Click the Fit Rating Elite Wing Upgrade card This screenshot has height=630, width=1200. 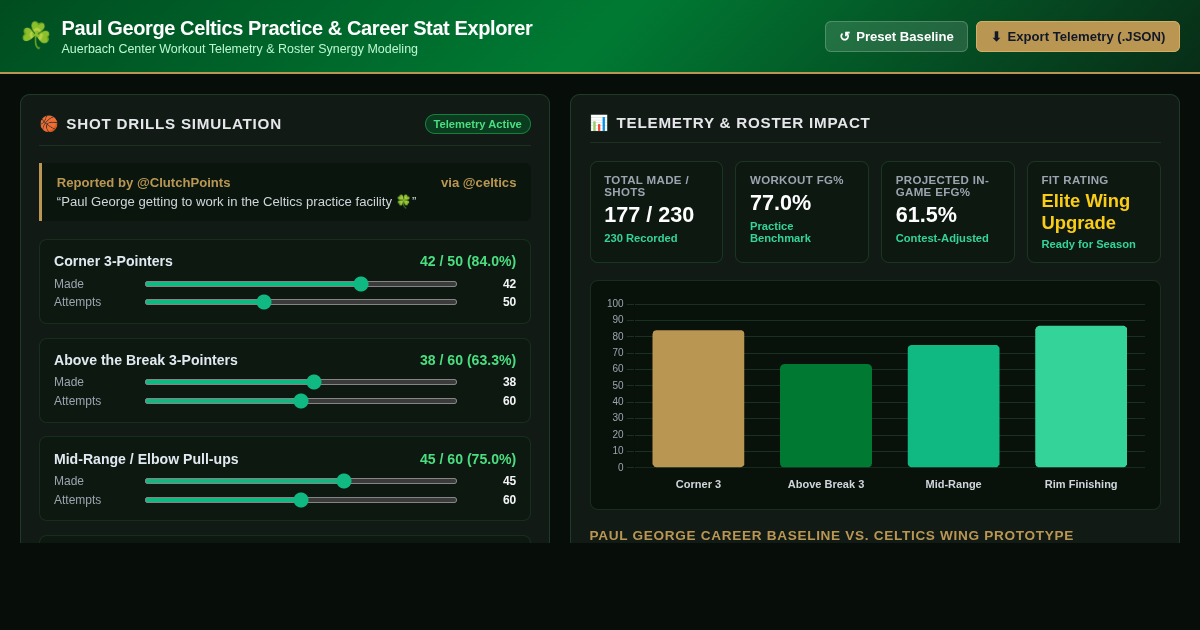(x=1094, y=212)
